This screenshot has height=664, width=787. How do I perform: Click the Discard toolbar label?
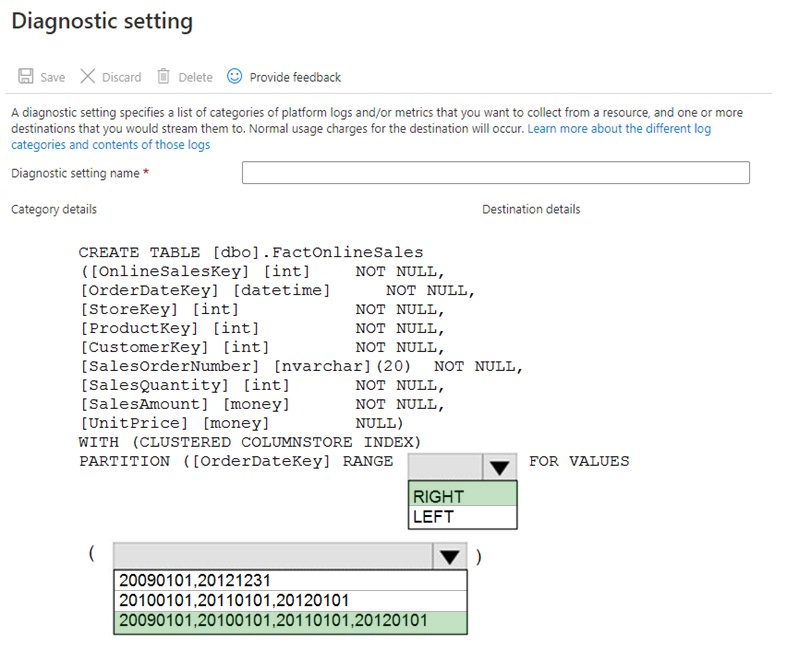coord(121,77)
